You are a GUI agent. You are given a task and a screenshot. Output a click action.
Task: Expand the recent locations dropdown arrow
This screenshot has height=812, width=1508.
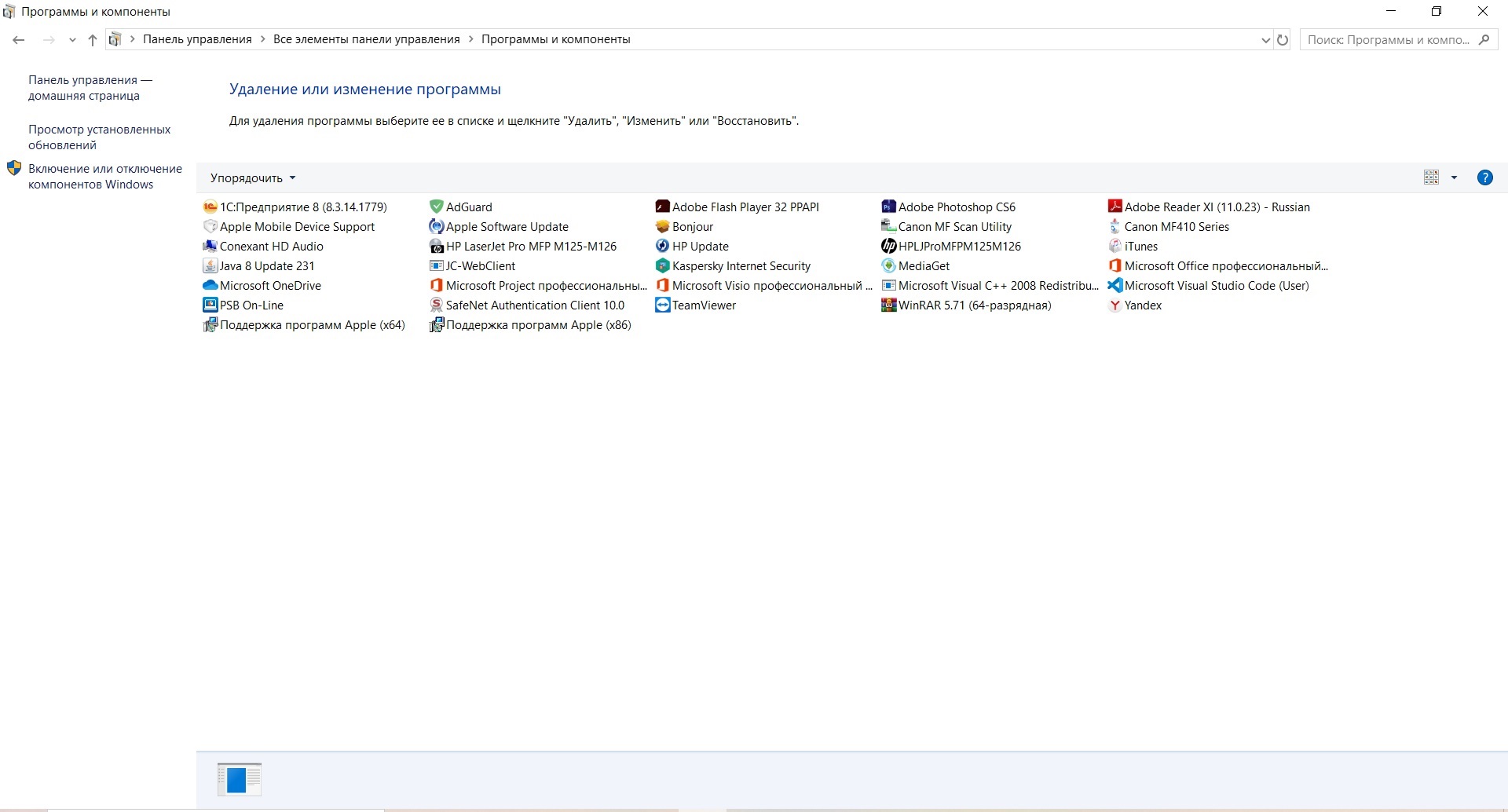coord(72,40)
